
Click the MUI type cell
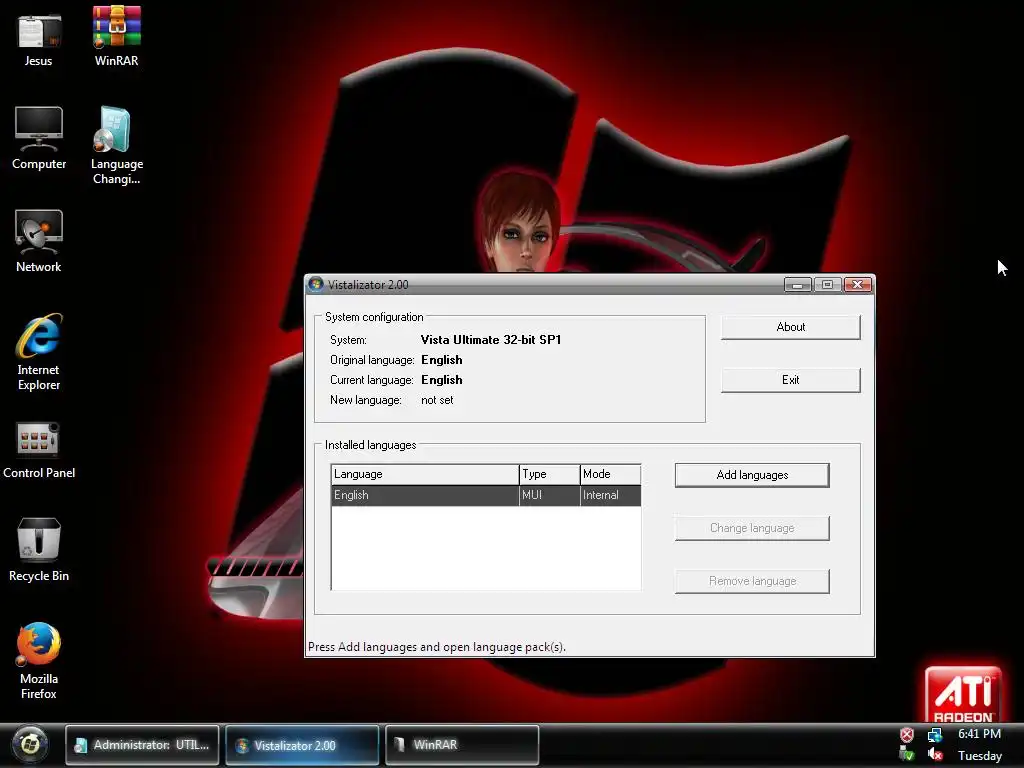tap(549, 495)
